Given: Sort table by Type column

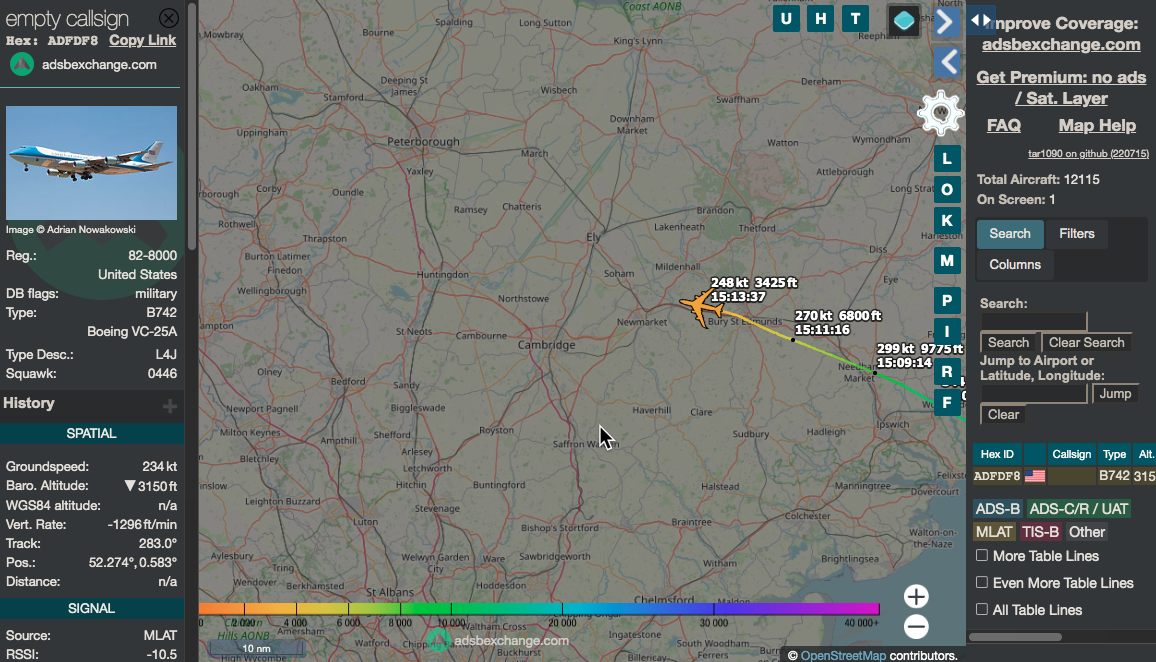Looking at the screenshot, I should click(1114, 454).
